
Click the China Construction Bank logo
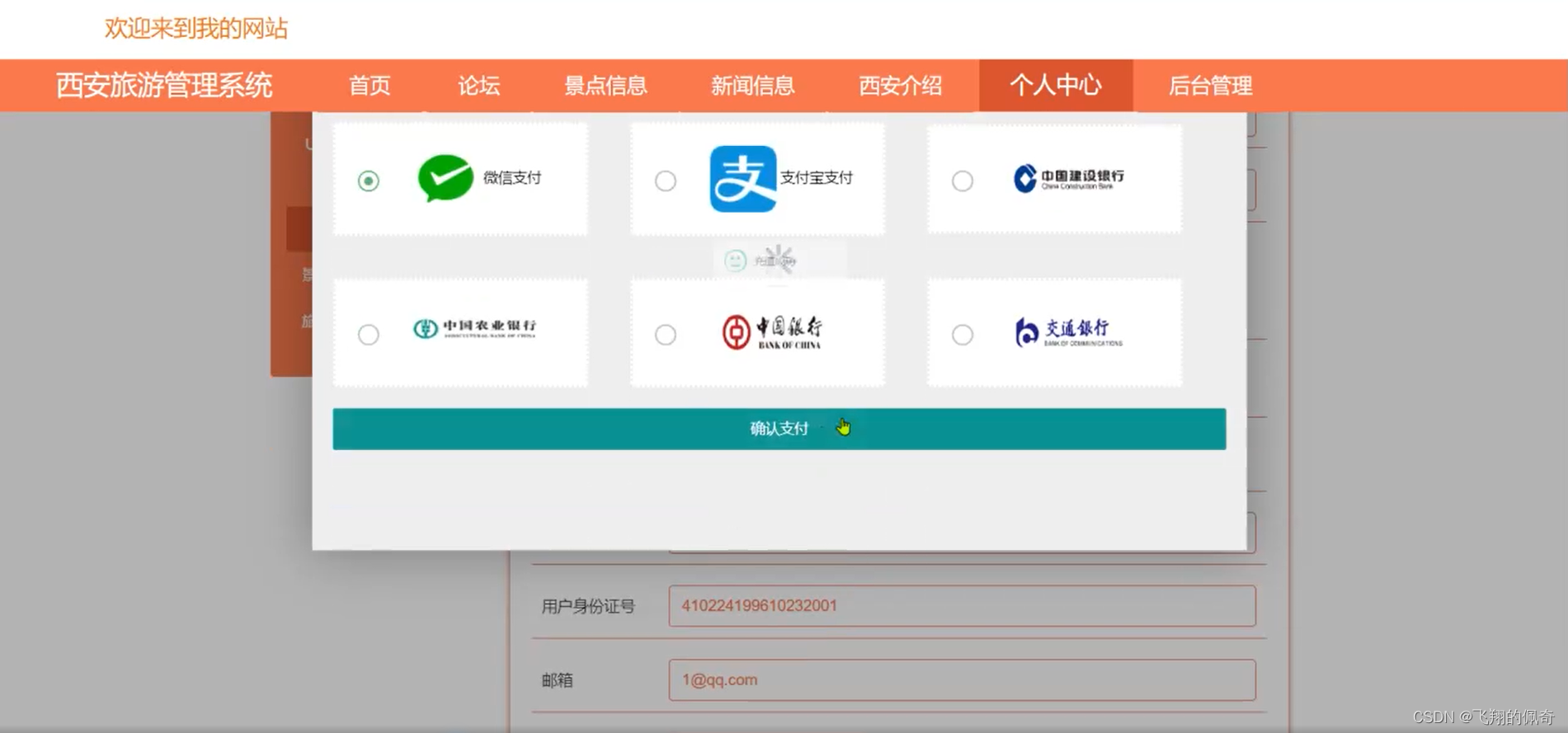point(1068,178)
